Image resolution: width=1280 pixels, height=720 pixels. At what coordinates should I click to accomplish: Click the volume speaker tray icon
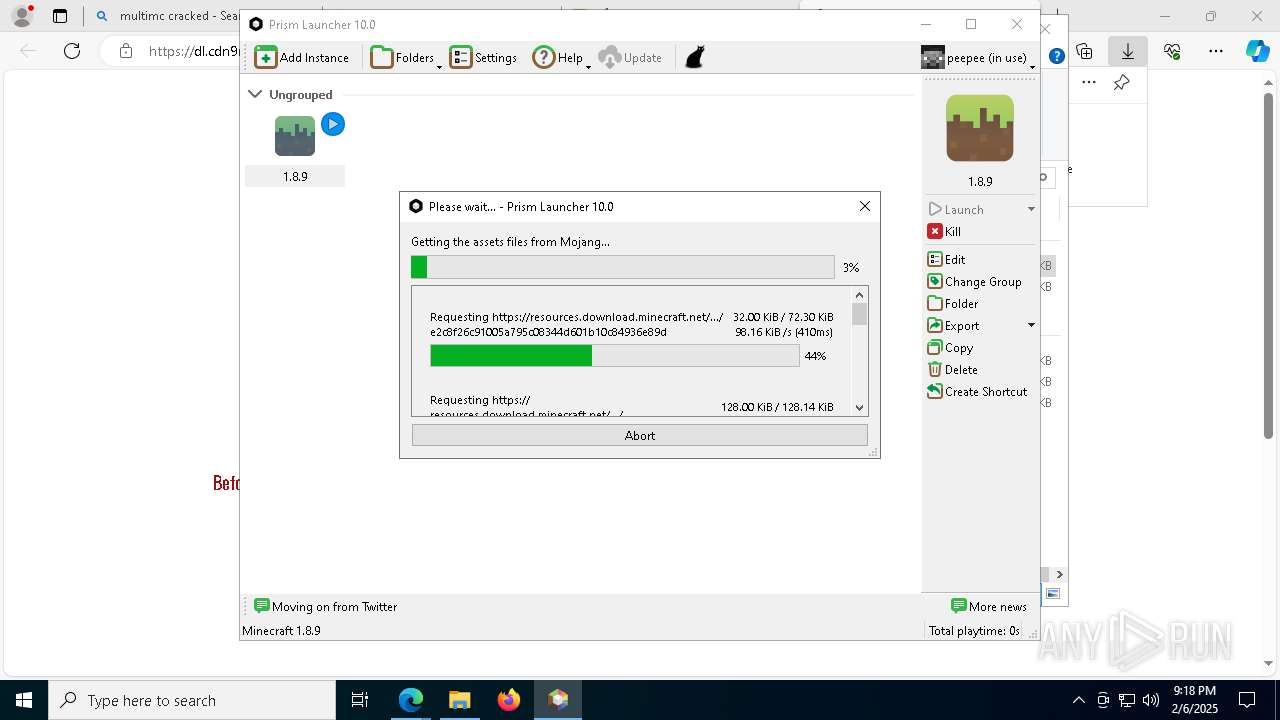coord(1151,700)
